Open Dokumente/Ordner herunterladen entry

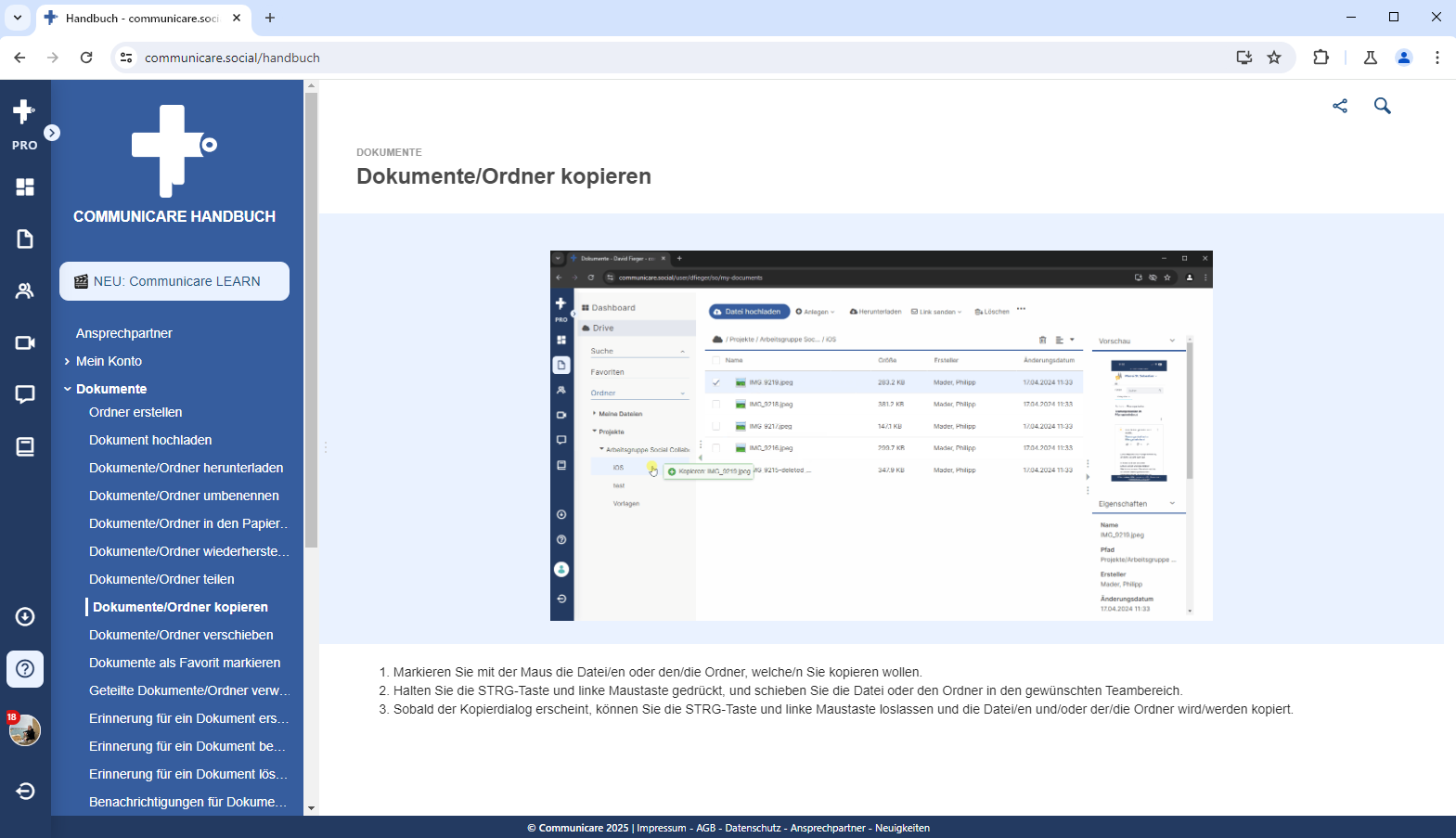(x=187, y=468)
